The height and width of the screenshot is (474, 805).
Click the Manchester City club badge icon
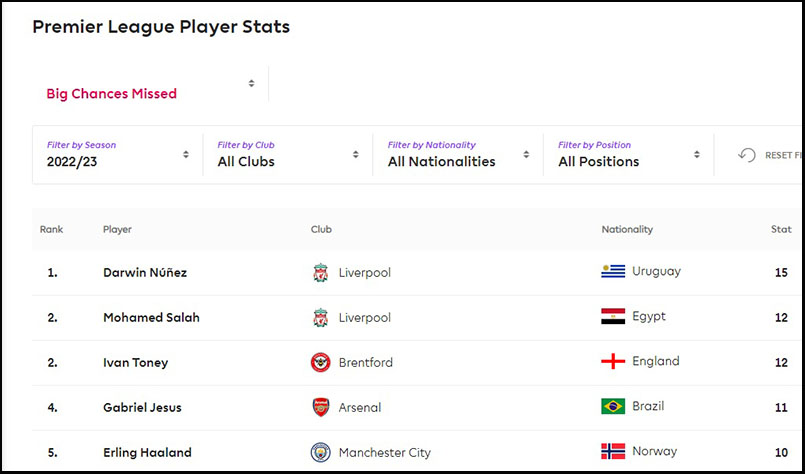coord(320,453)
